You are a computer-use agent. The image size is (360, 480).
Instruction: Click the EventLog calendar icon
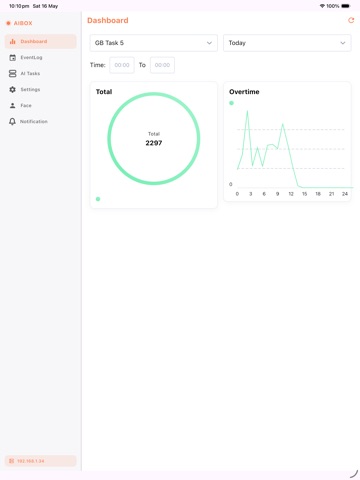(x=13, y=58)
